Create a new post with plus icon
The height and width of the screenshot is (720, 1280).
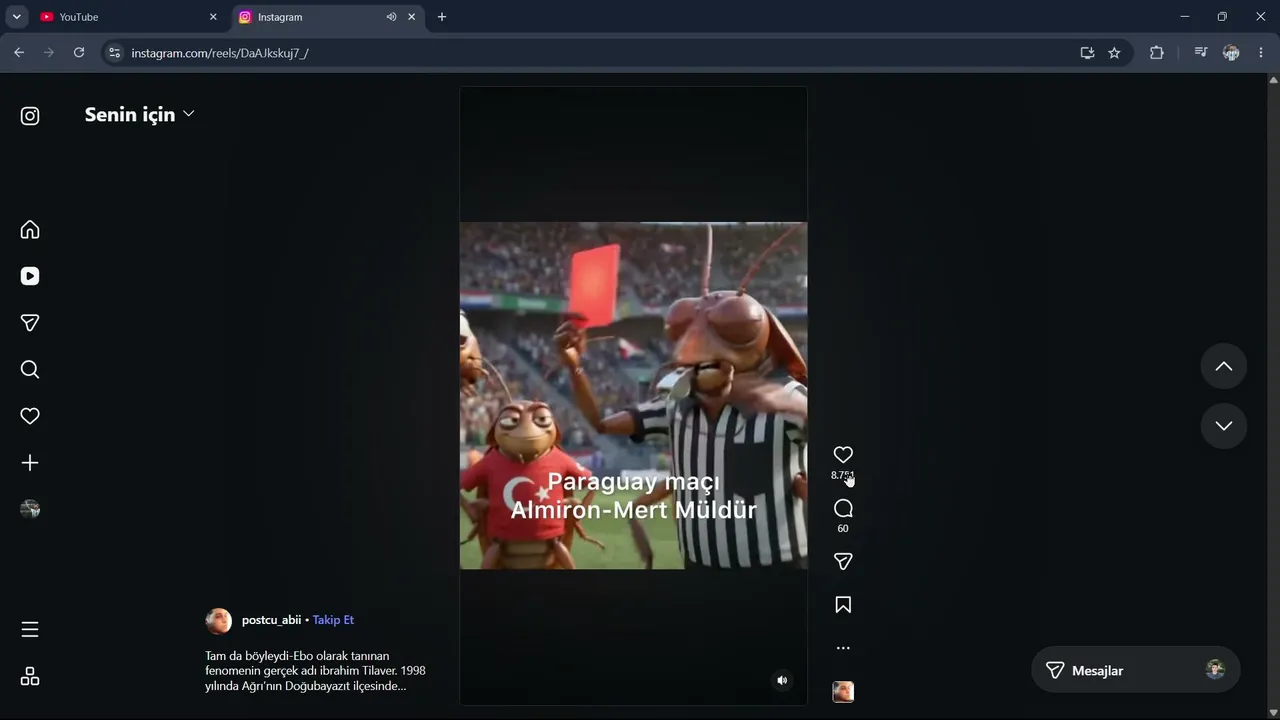30,463
